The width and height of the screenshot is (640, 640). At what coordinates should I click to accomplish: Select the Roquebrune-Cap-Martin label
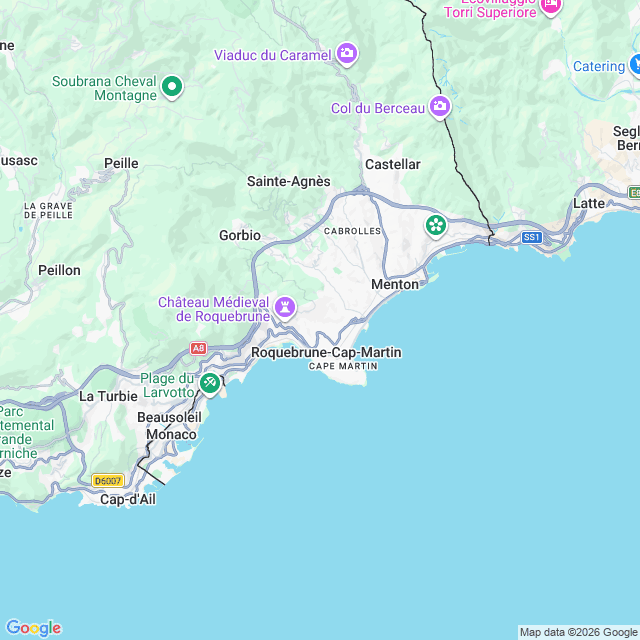point(326,352)
